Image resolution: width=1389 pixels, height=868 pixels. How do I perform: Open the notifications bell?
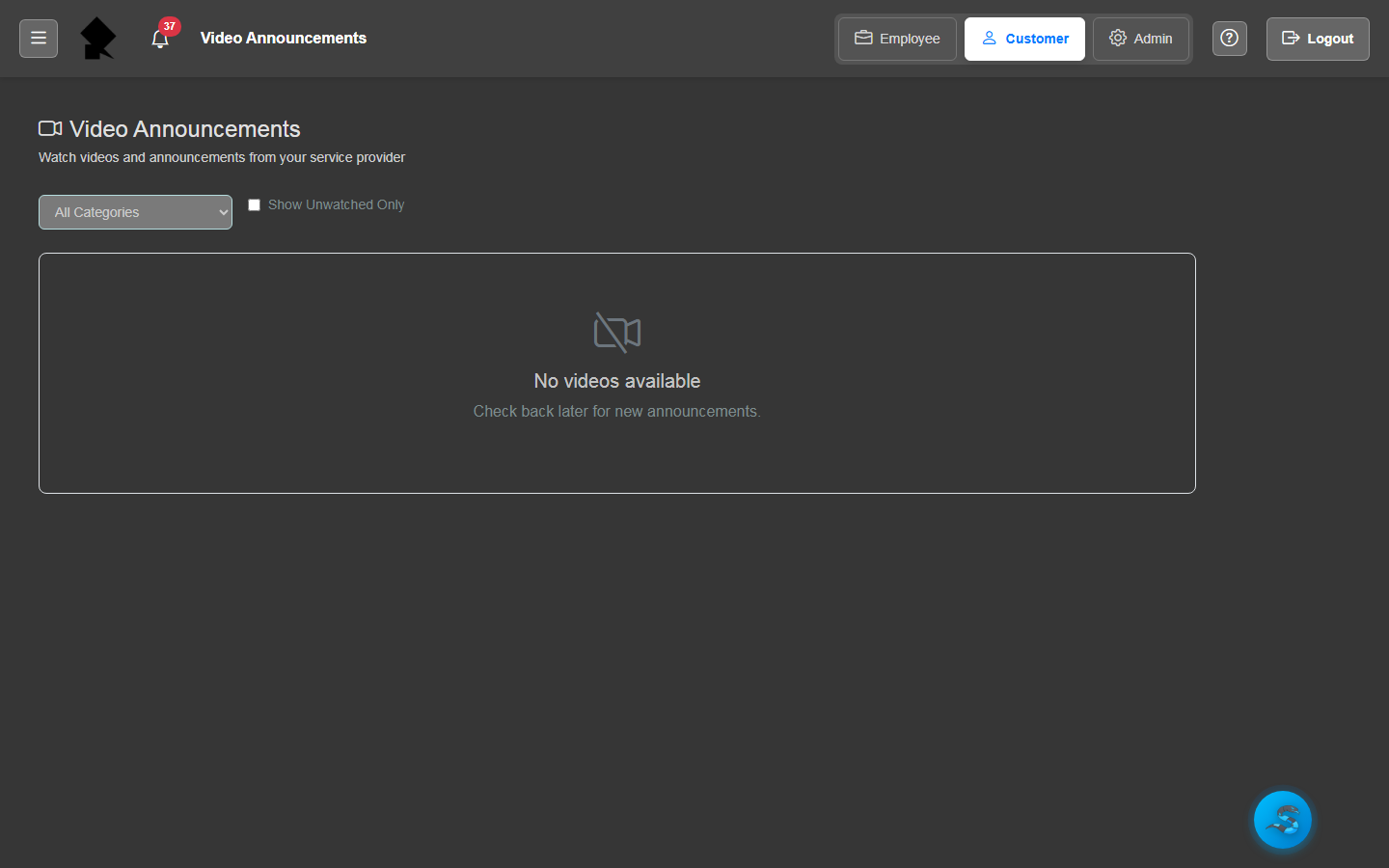160,40
